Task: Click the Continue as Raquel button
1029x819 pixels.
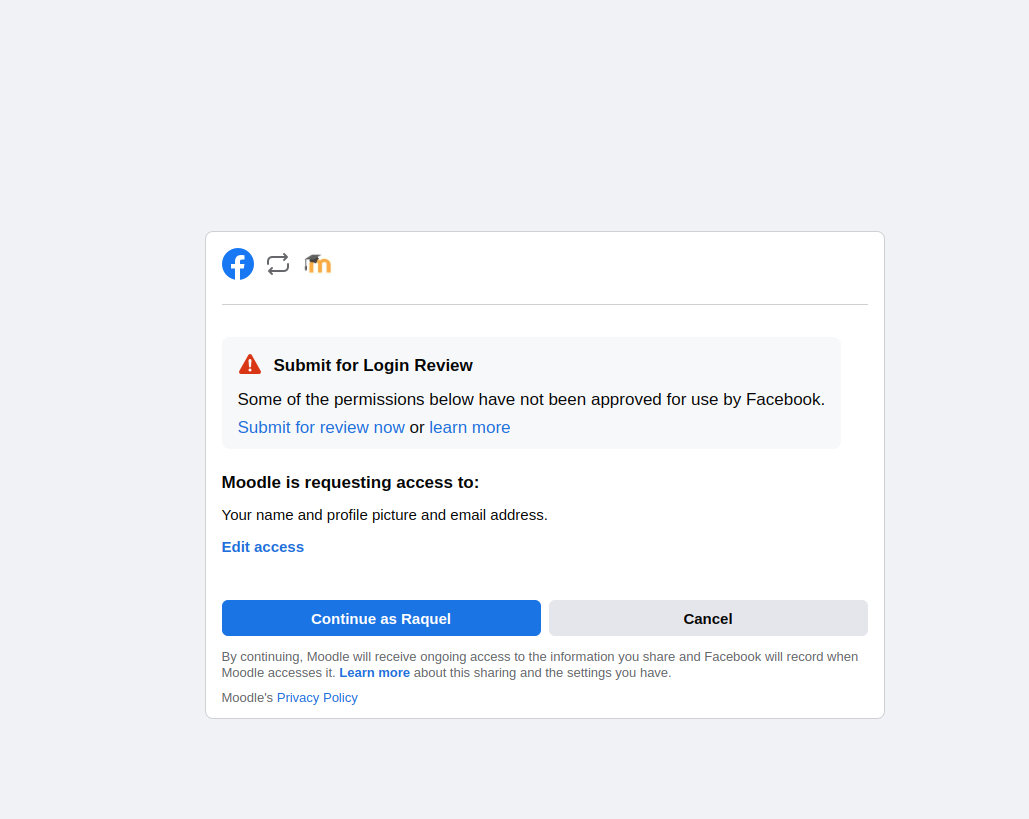Action: (x=381, y=618)
